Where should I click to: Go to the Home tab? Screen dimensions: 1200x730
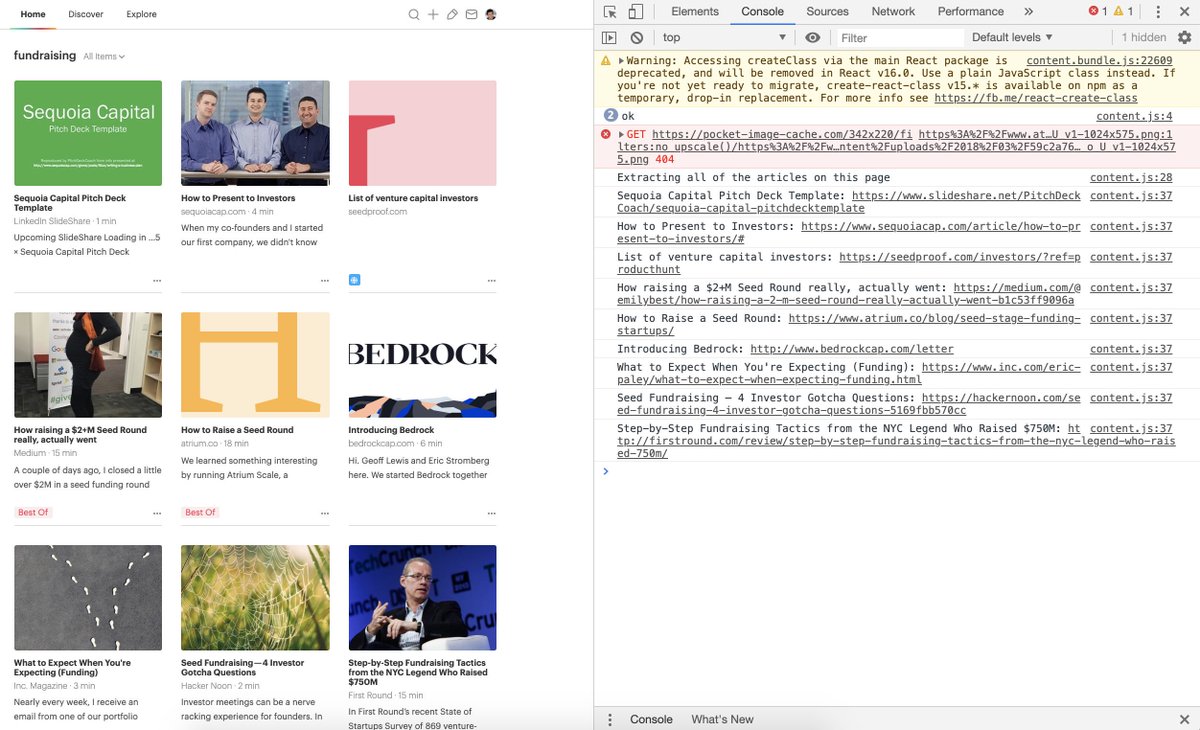33,14
